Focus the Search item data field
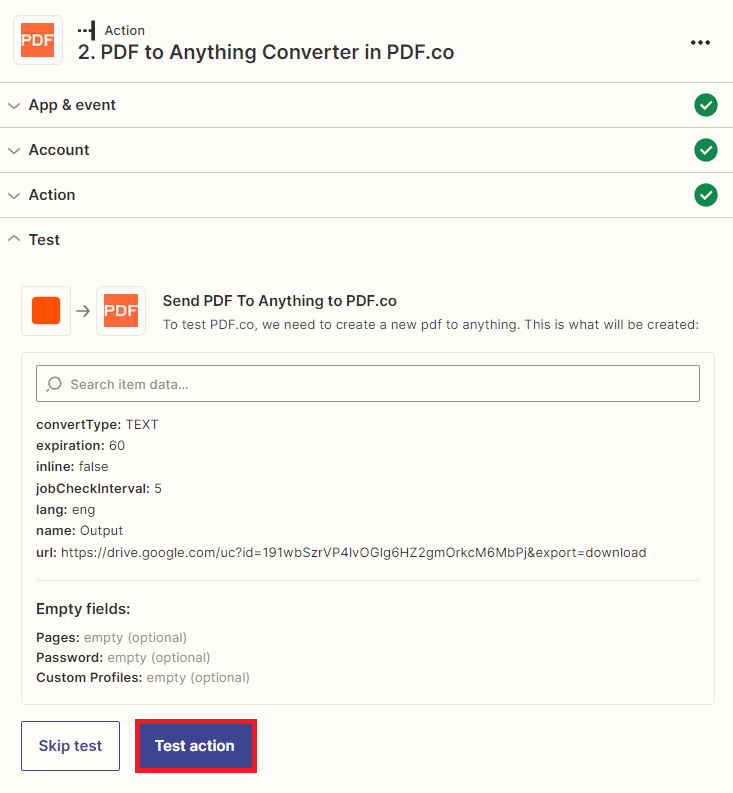This screenshot has width=733, height=793. [x=368, y=384]
